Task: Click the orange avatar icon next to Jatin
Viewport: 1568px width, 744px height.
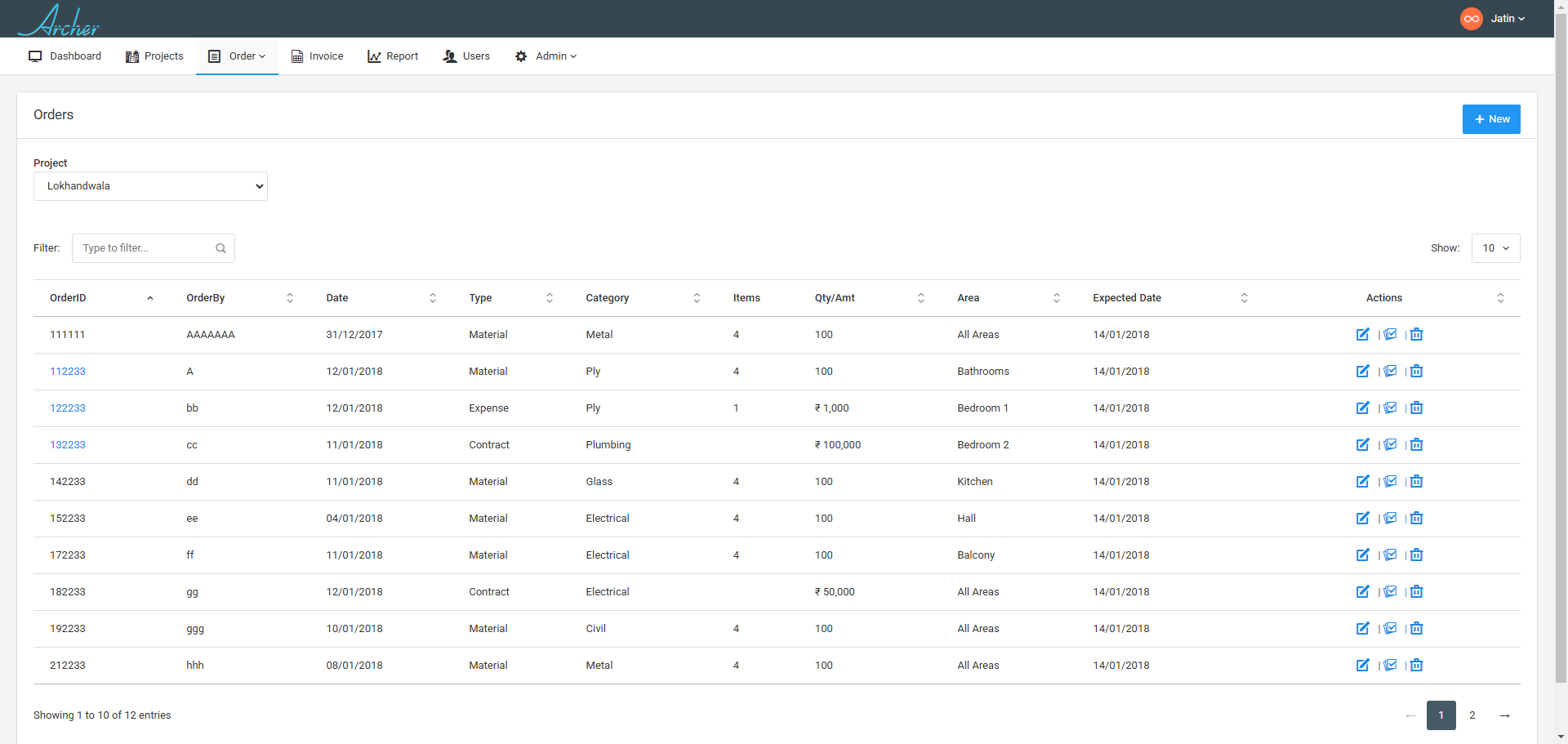Action: point(1471,19)
